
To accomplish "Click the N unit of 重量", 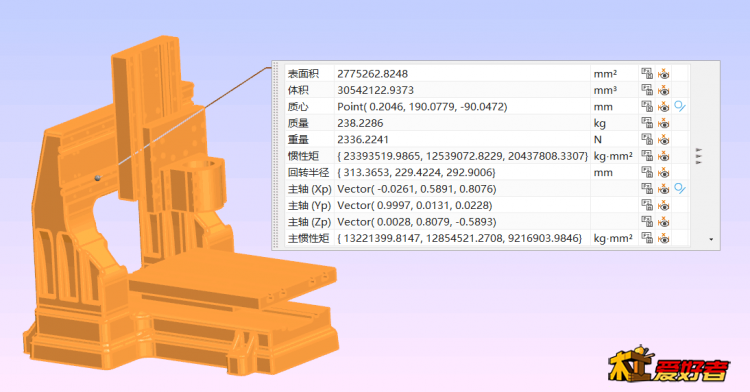I will click(x=597, y=139).
